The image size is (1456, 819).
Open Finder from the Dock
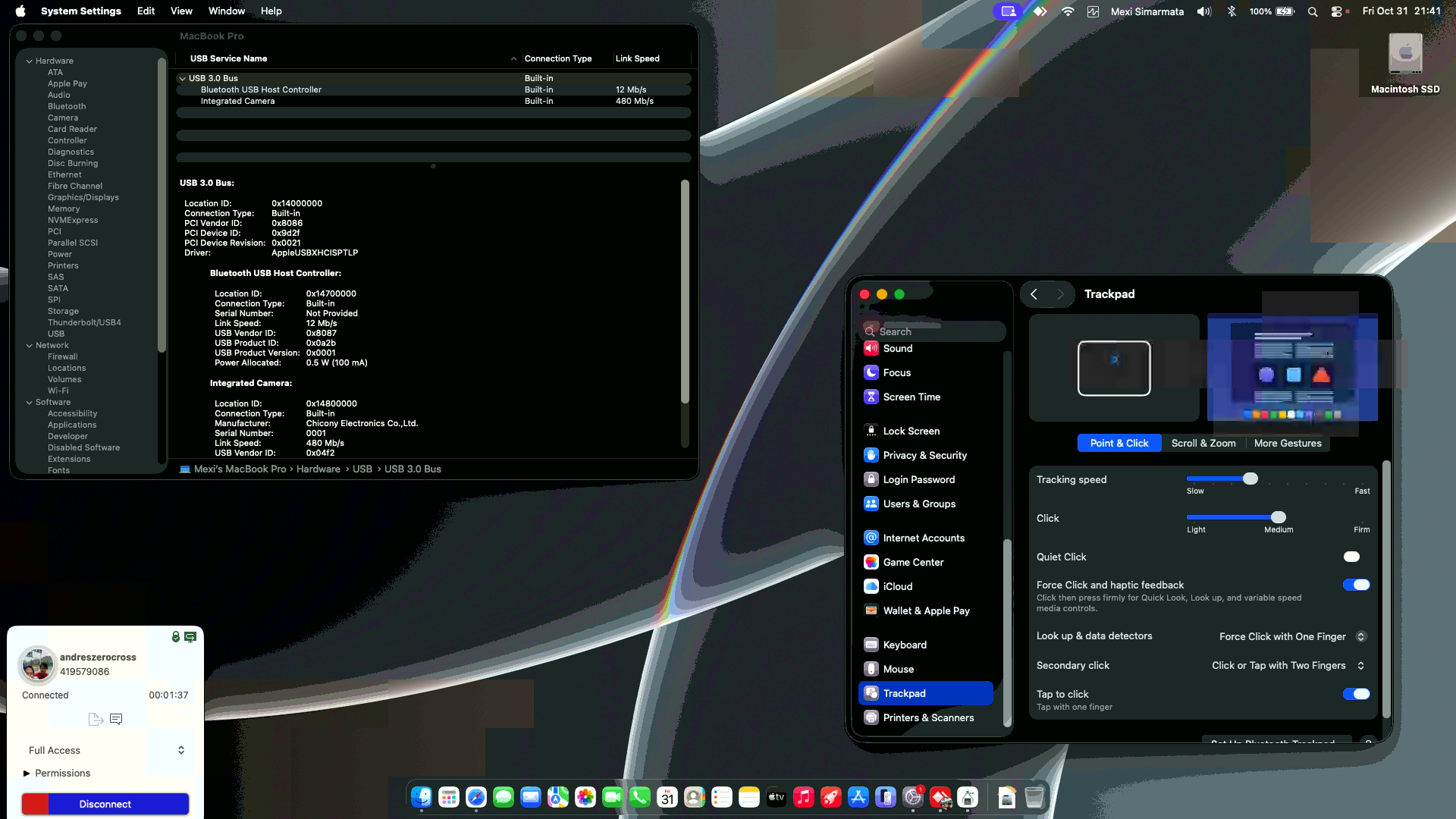click(422, 797)
